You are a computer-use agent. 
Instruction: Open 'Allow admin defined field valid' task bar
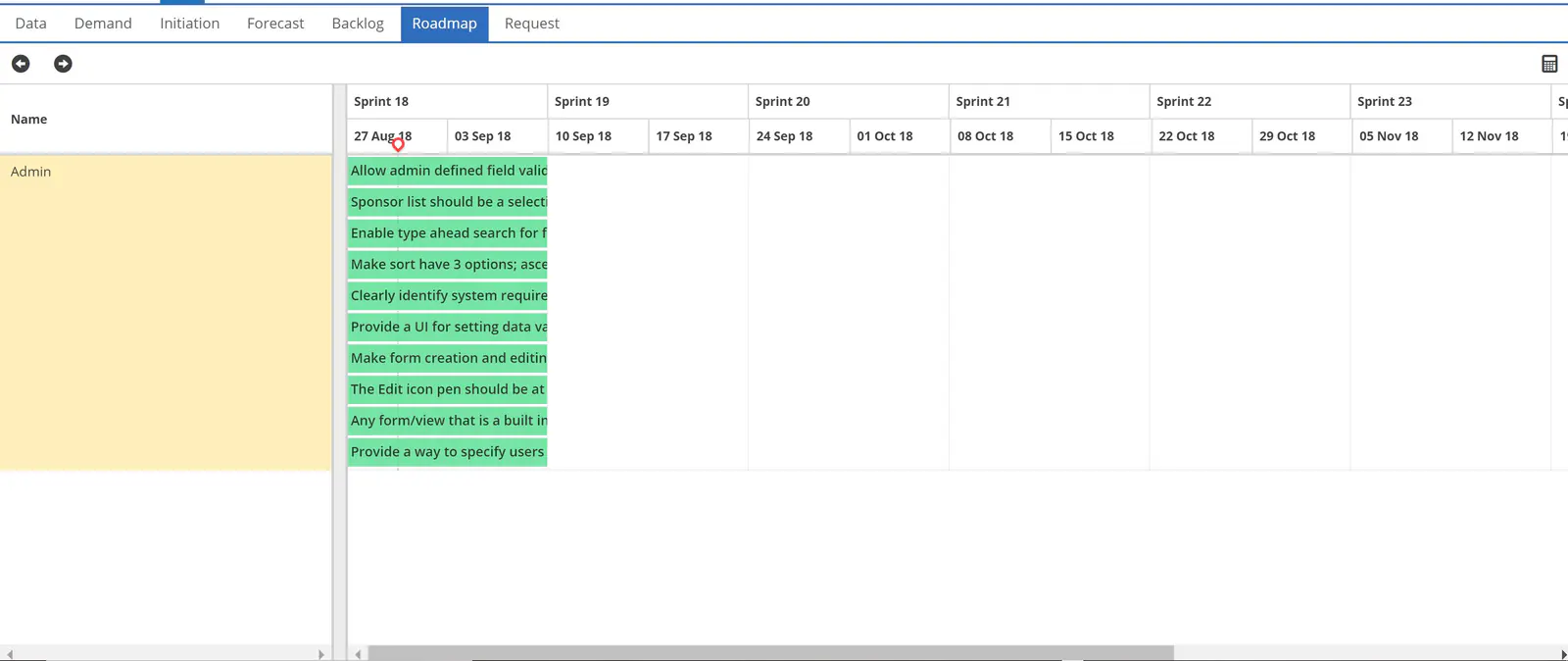[448, 171]
